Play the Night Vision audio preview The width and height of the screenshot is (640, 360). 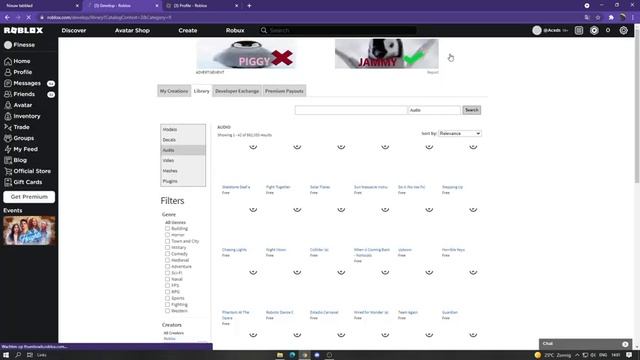pos(297,209)
